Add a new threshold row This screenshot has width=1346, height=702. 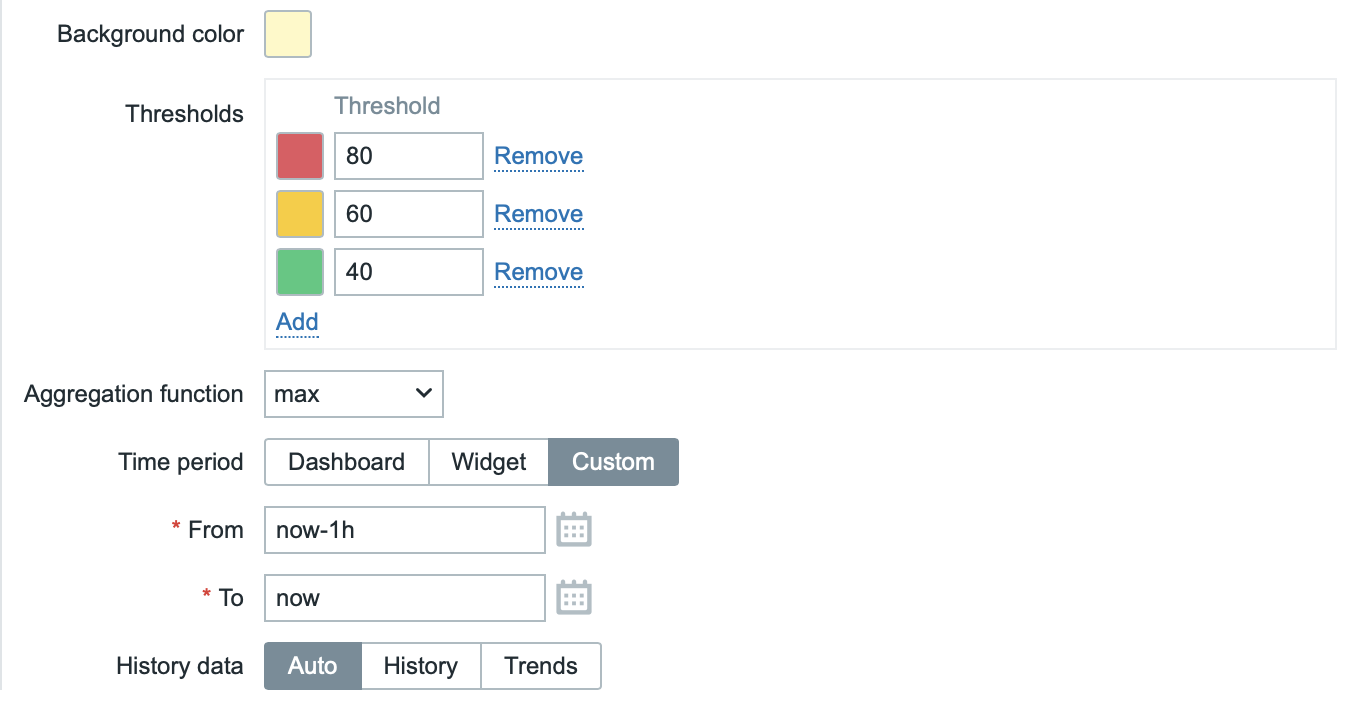[x=297, y=322]
